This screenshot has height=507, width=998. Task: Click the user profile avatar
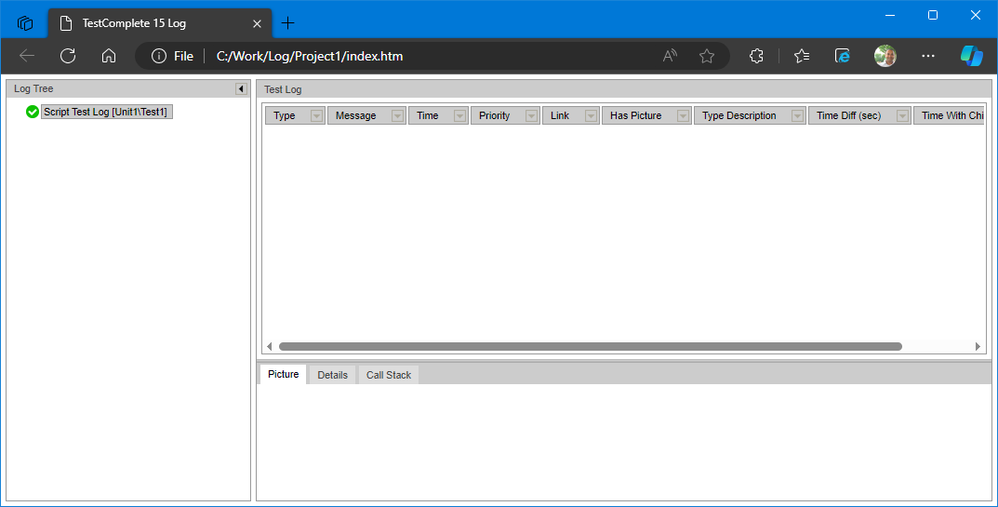point(885,56)
